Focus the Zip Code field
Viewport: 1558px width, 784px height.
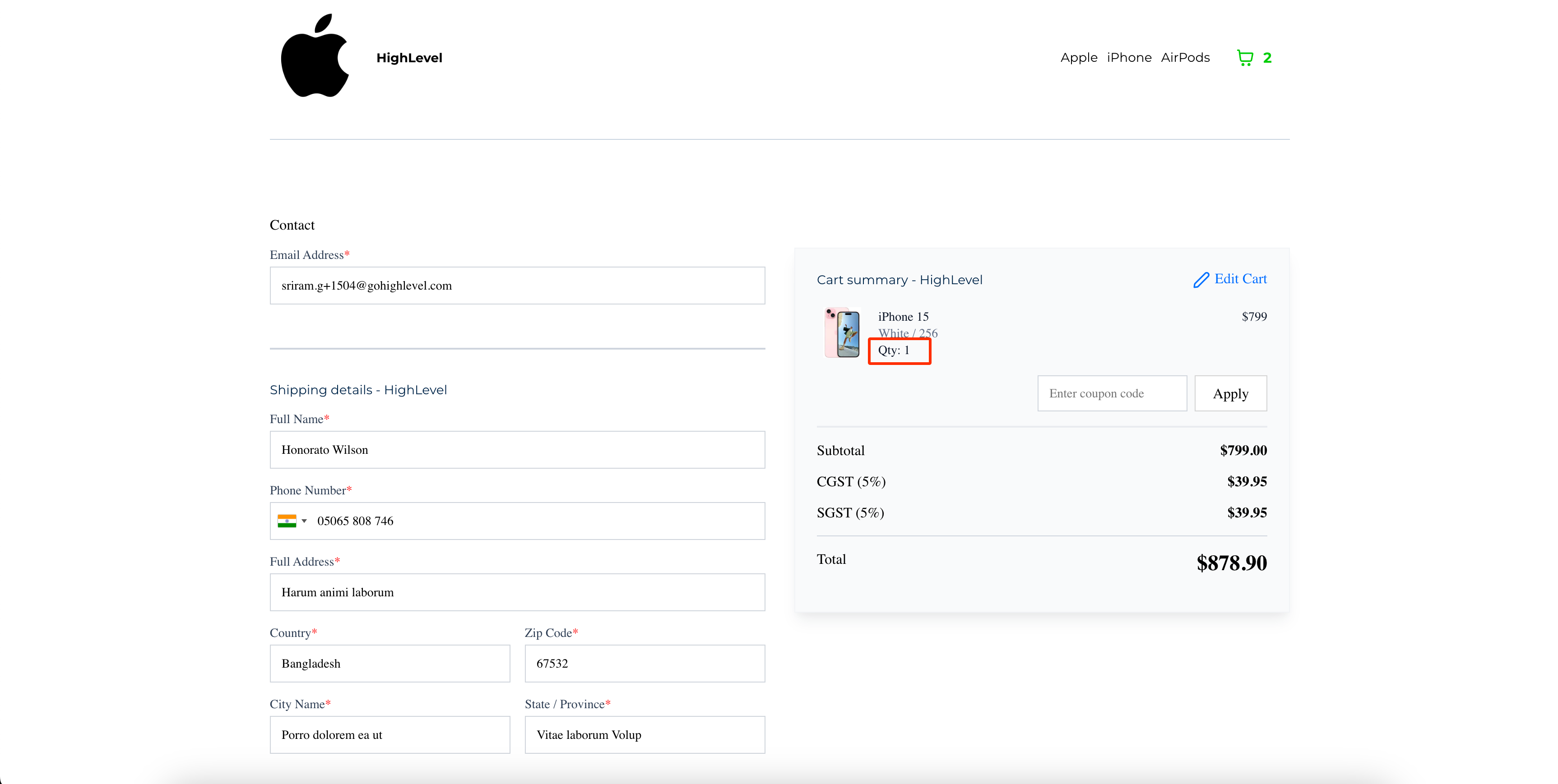[x=644, y=664]
